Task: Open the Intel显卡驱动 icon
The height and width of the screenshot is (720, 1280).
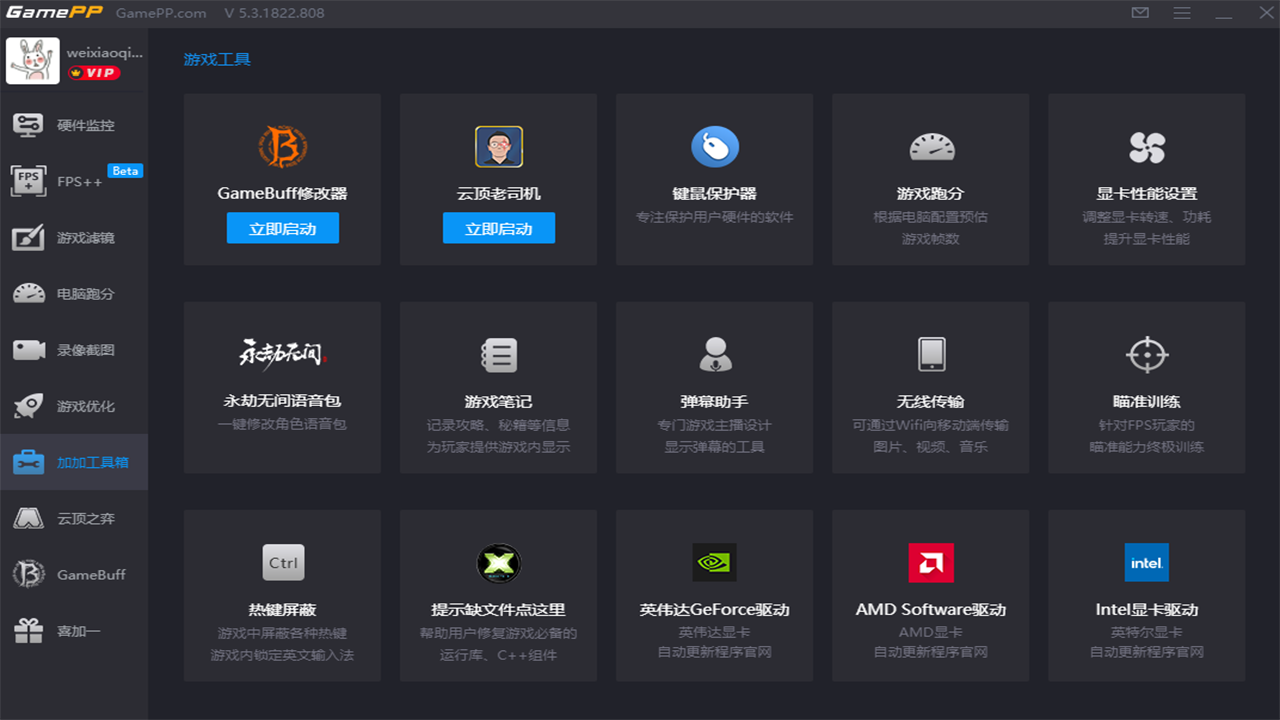Action: click(1147, 562)
